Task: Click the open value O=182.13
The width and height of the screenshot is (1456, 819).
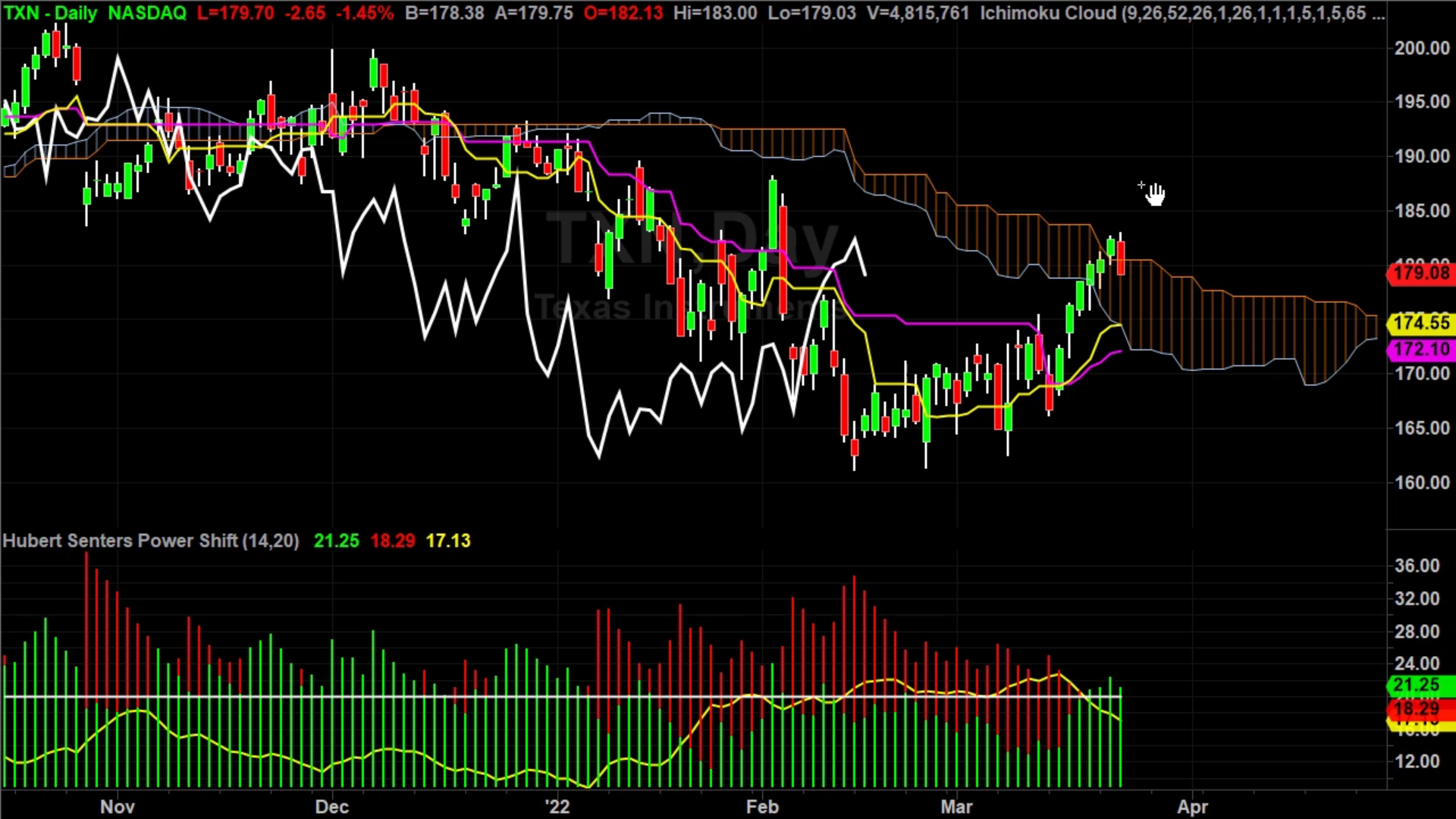Action: (623, 13)
